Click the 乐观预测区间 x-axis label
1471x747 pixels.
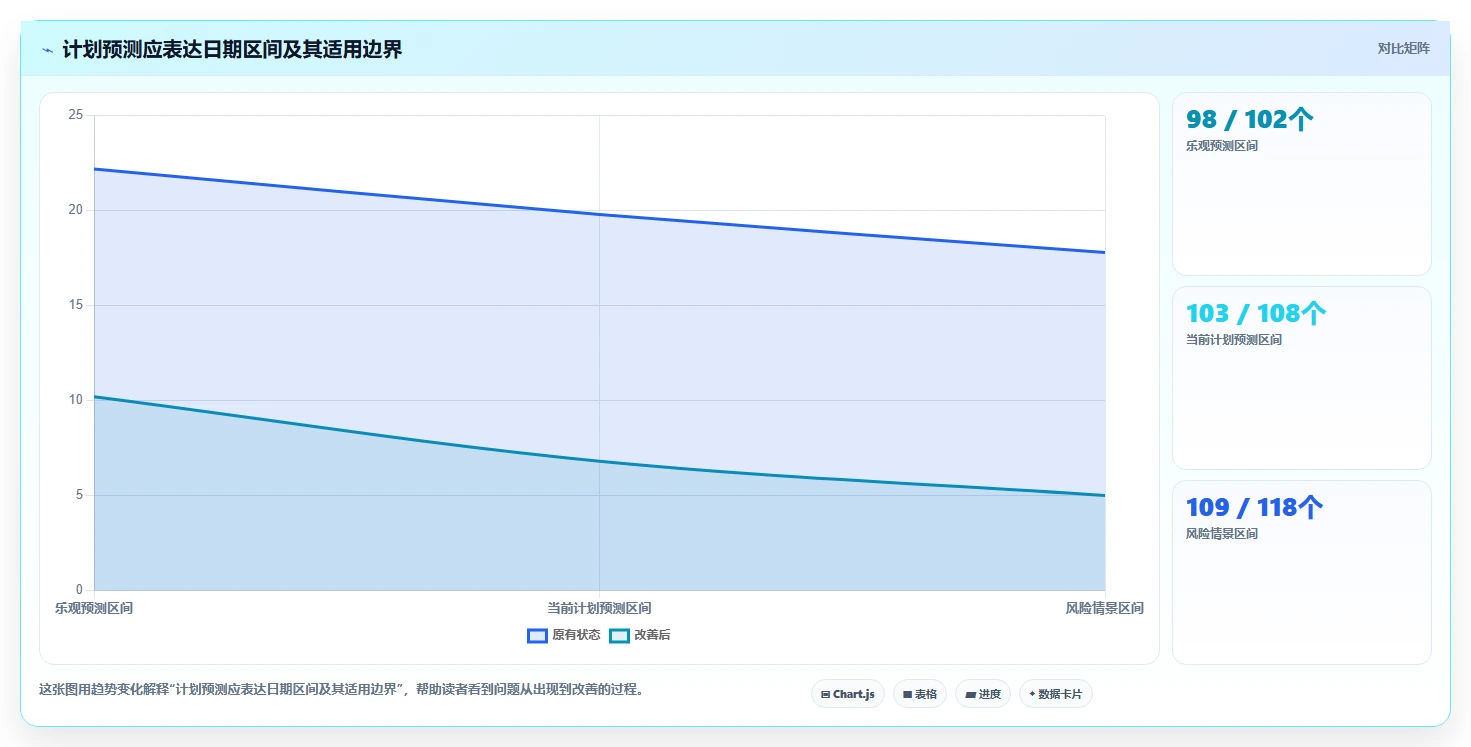click(94, 608)
